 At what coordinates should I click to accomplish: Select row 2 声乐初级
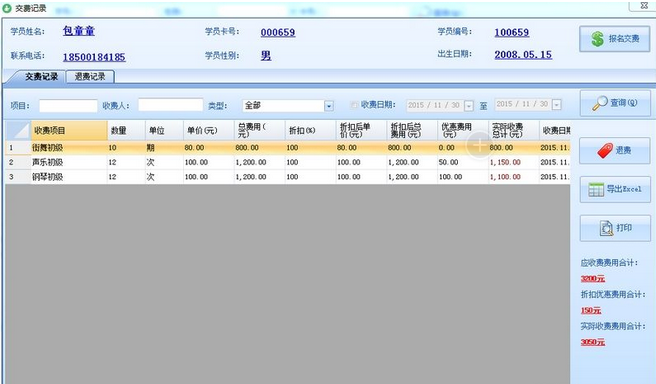coord(287,162)
